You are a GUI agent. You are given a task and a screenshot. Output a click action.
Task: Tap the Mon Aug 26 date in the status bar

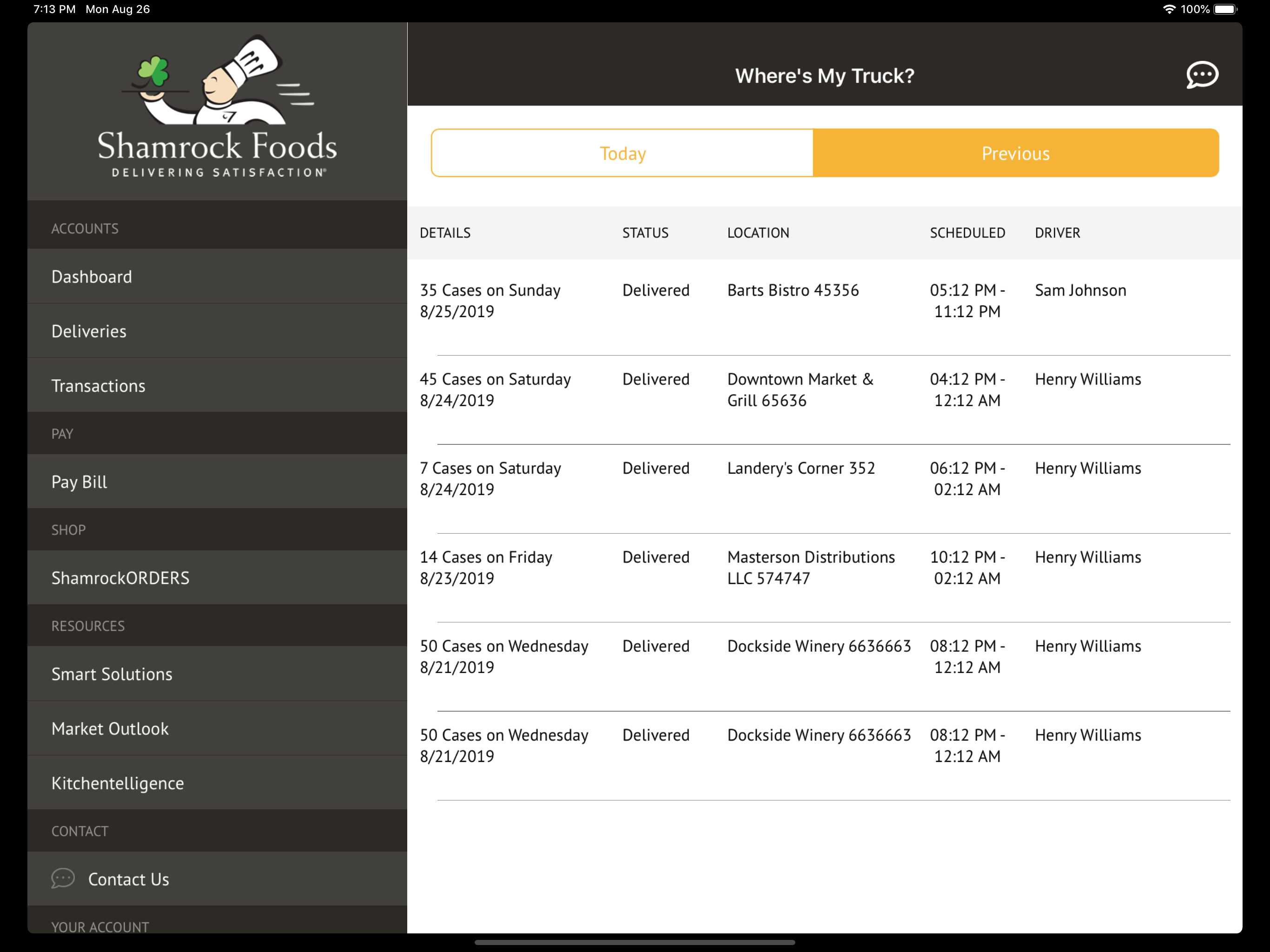118,9
